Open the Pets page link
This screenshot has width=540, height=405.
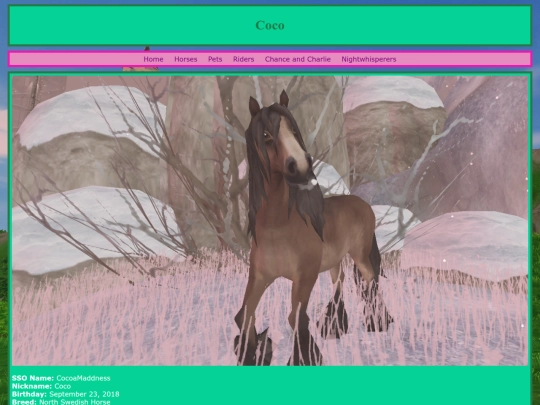point(215,59)
